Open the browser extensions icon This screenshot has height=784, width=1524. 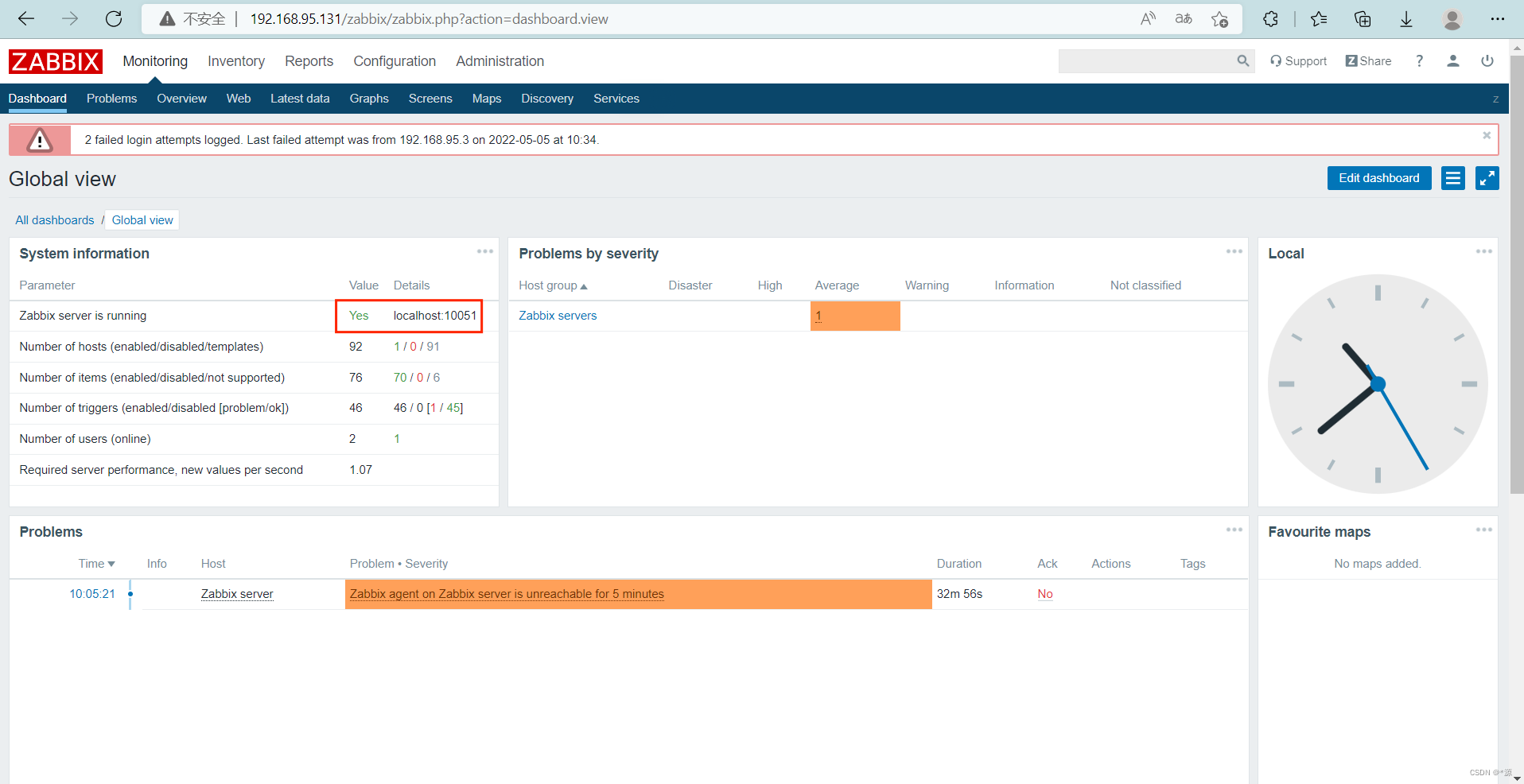click(x=1271, y=19)
